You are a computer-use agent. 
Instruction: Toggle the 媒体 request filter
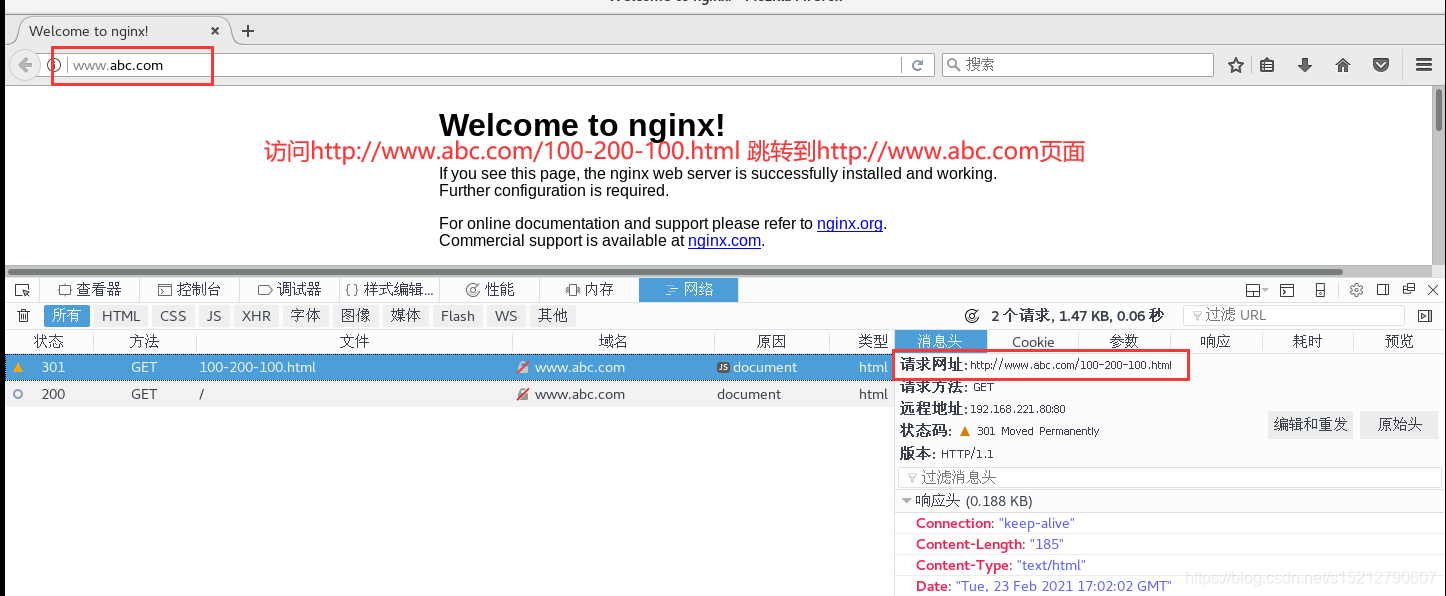[405, 316]
